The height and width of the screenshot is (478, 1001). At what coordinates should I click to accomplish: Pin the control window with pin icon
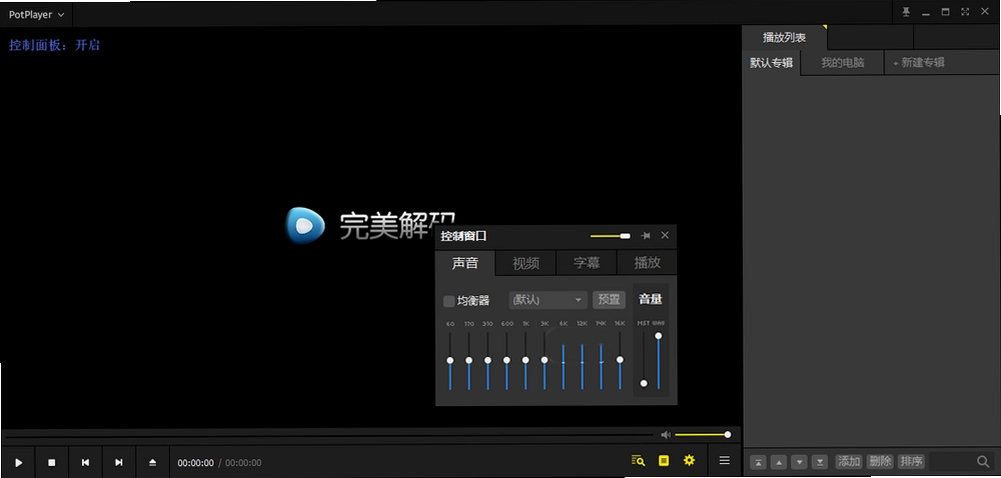click(x=646, y=235)
